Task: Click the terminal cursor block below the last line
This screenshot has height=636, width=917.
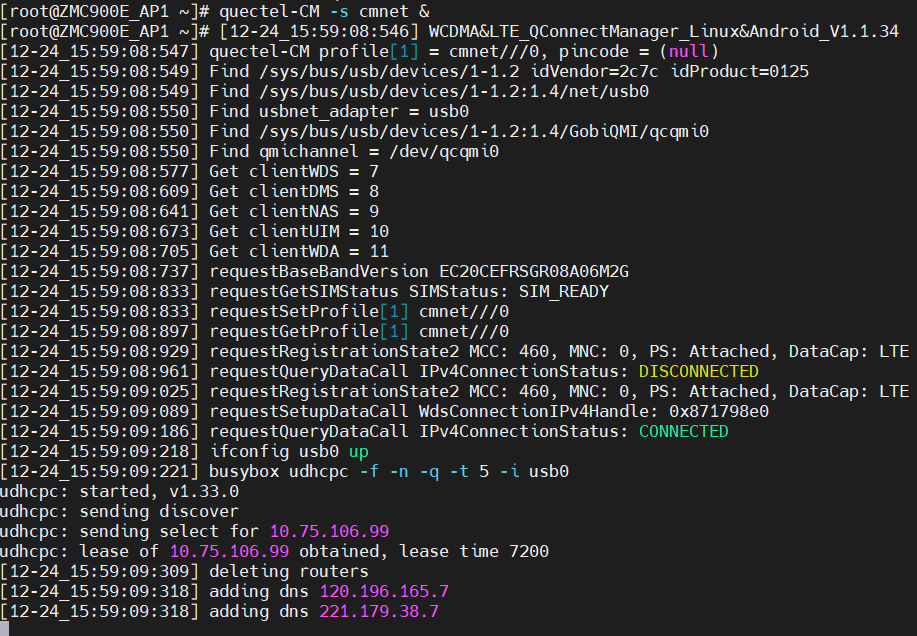Action: click(5, 629)
